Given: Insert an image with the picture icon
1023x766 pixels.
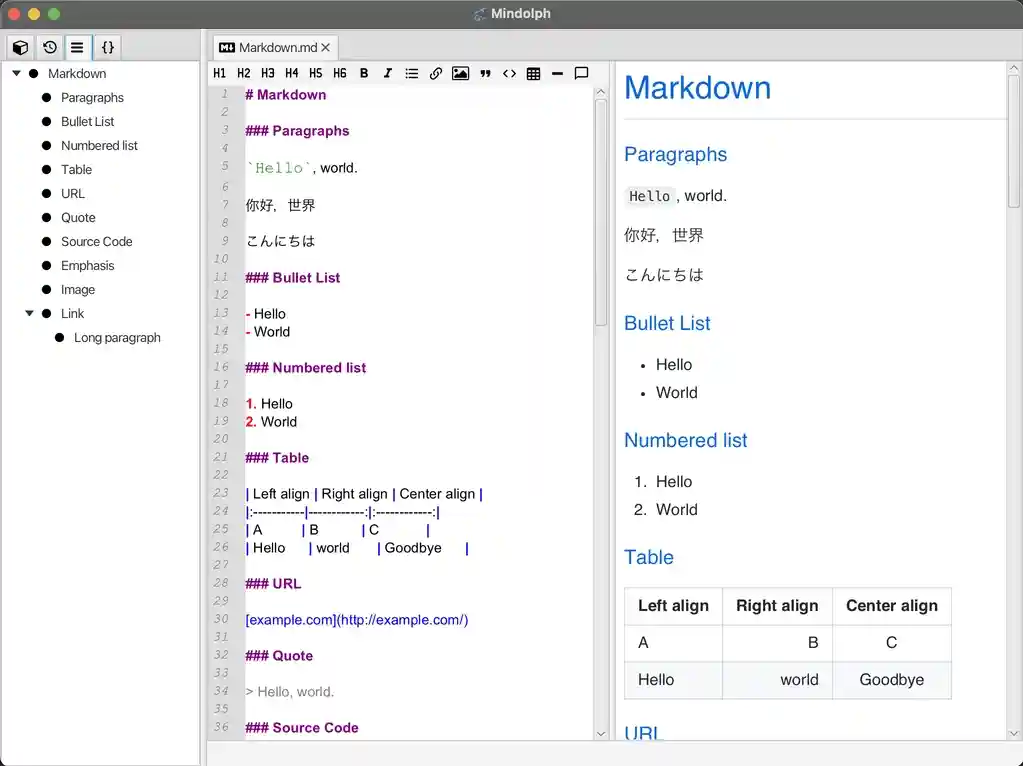Looking at the screenshot, I should coord(460,73).
